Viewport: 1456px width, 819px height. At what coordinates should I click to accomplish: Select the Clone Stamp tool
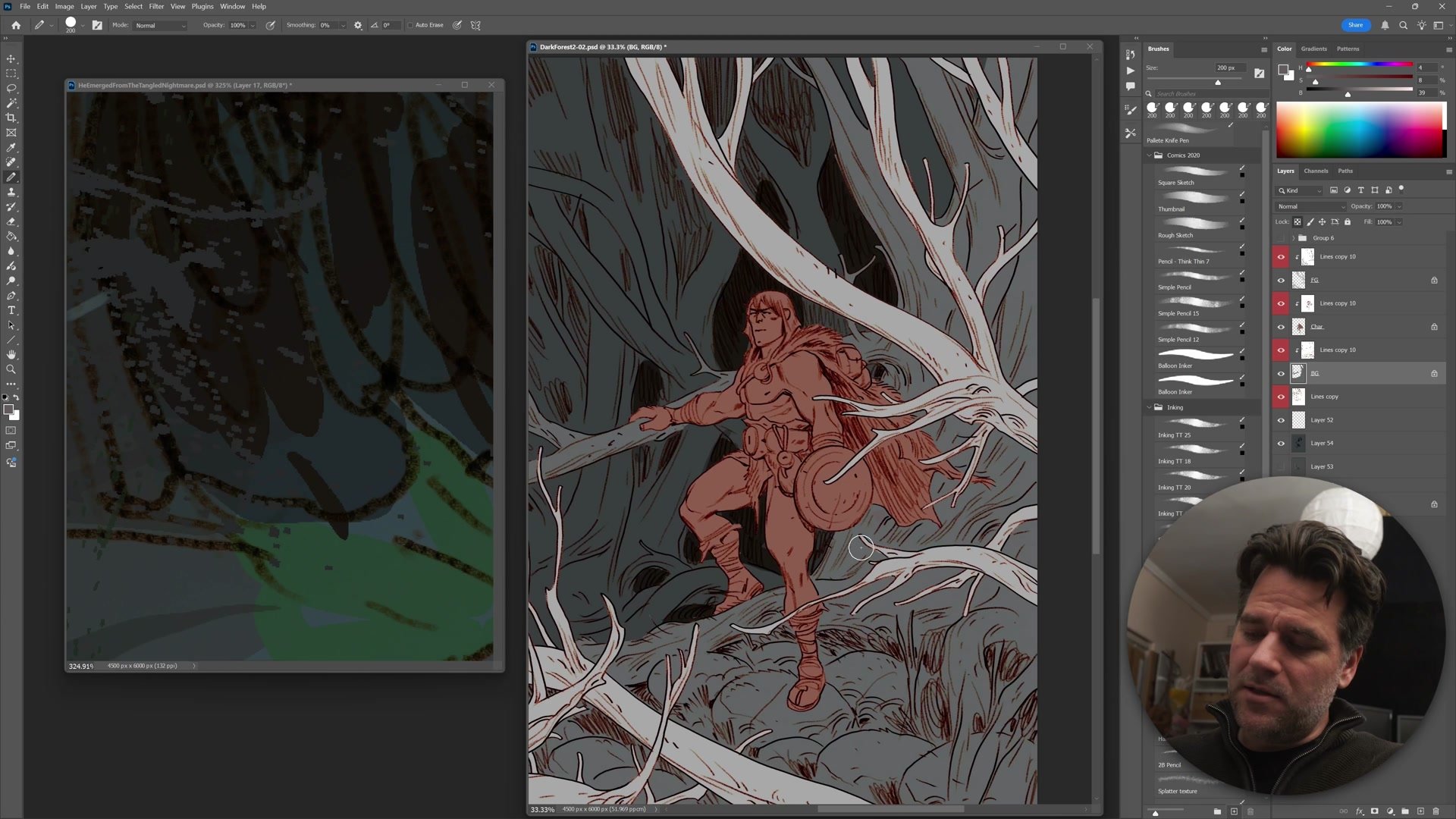click(11, 192)
